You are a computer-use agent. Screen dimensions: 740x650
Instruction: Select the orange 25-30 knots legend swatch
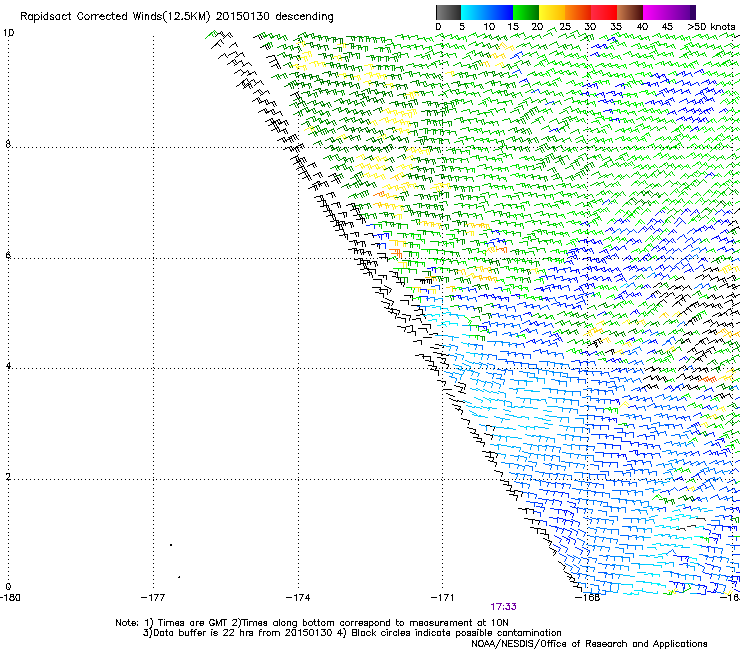point(578,12)
